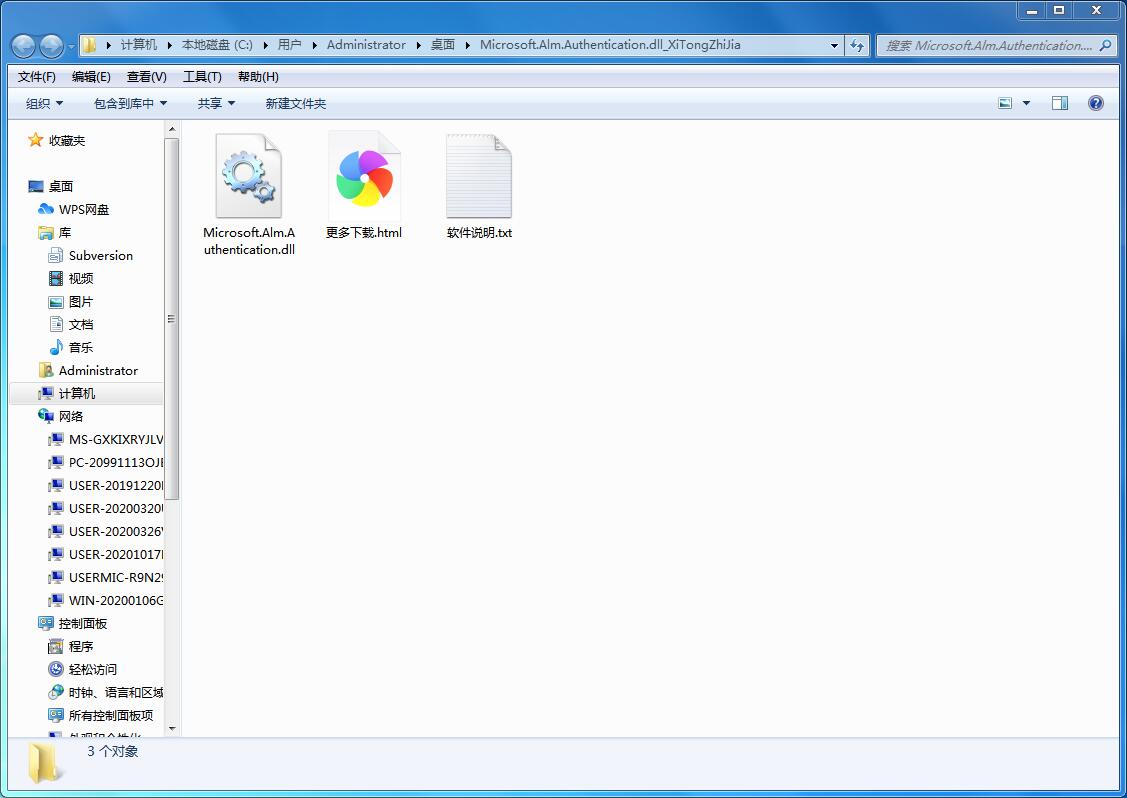Viewport: 1127px width, 798px height.
Task: Open the 编辑(E) menu
Action: [x=91, y=77]
